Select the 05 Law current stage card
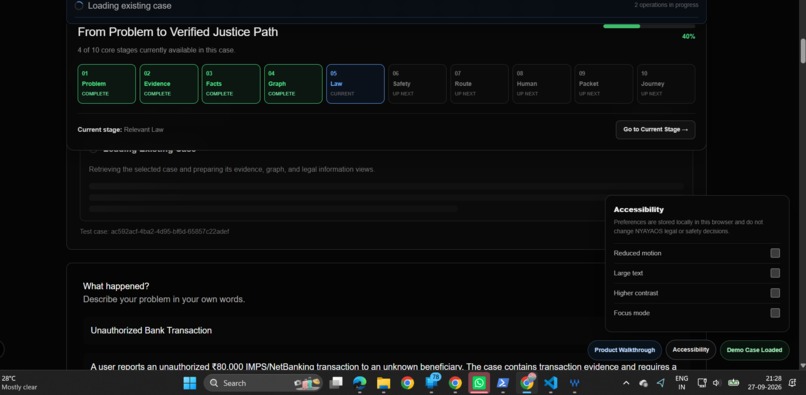The width and height of the screenshot is (806, 395). pyautogui.click(x=355, y=84)
